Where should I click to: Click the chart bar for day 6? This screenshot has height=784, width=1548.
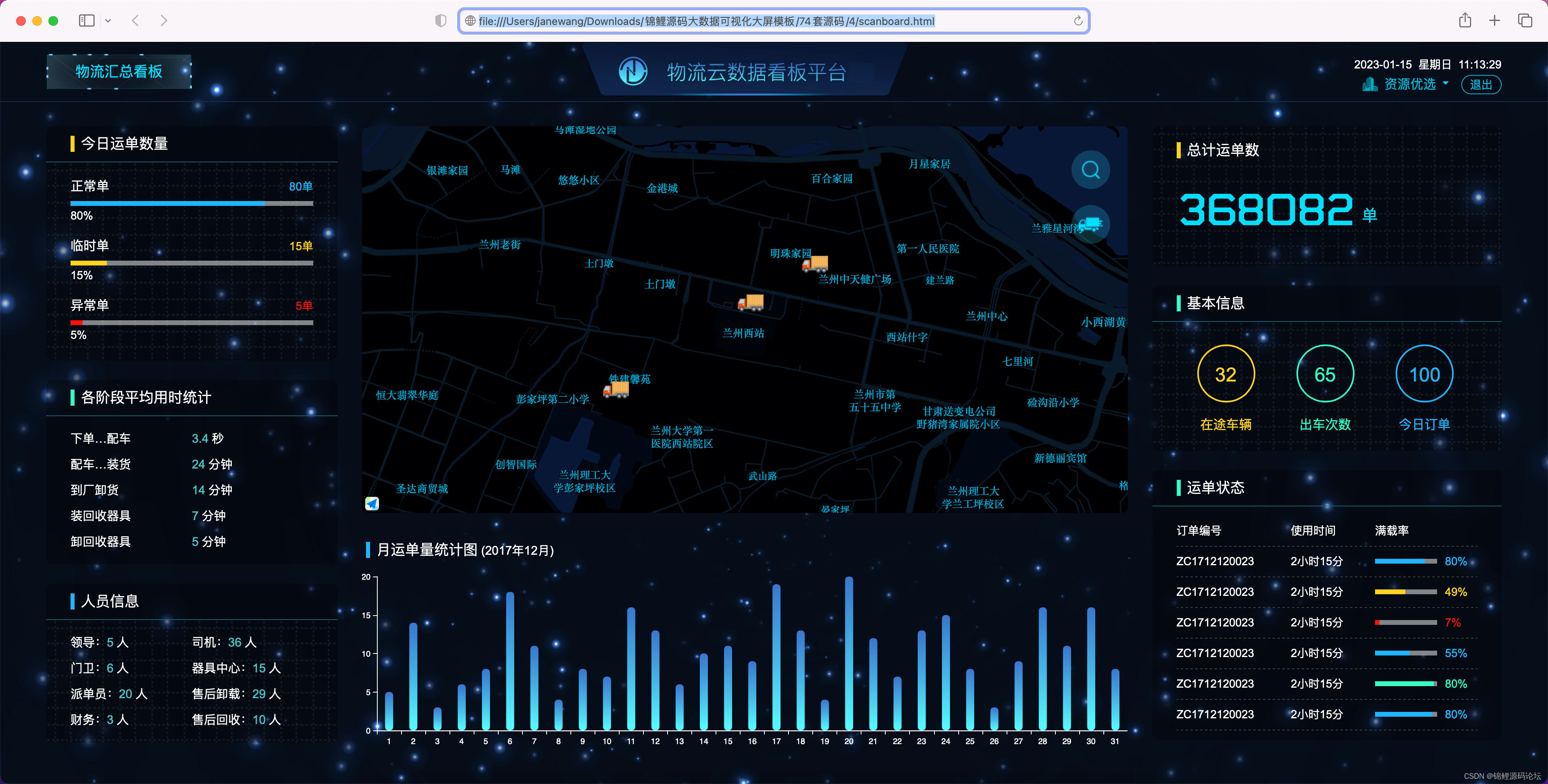coord(510,662)
